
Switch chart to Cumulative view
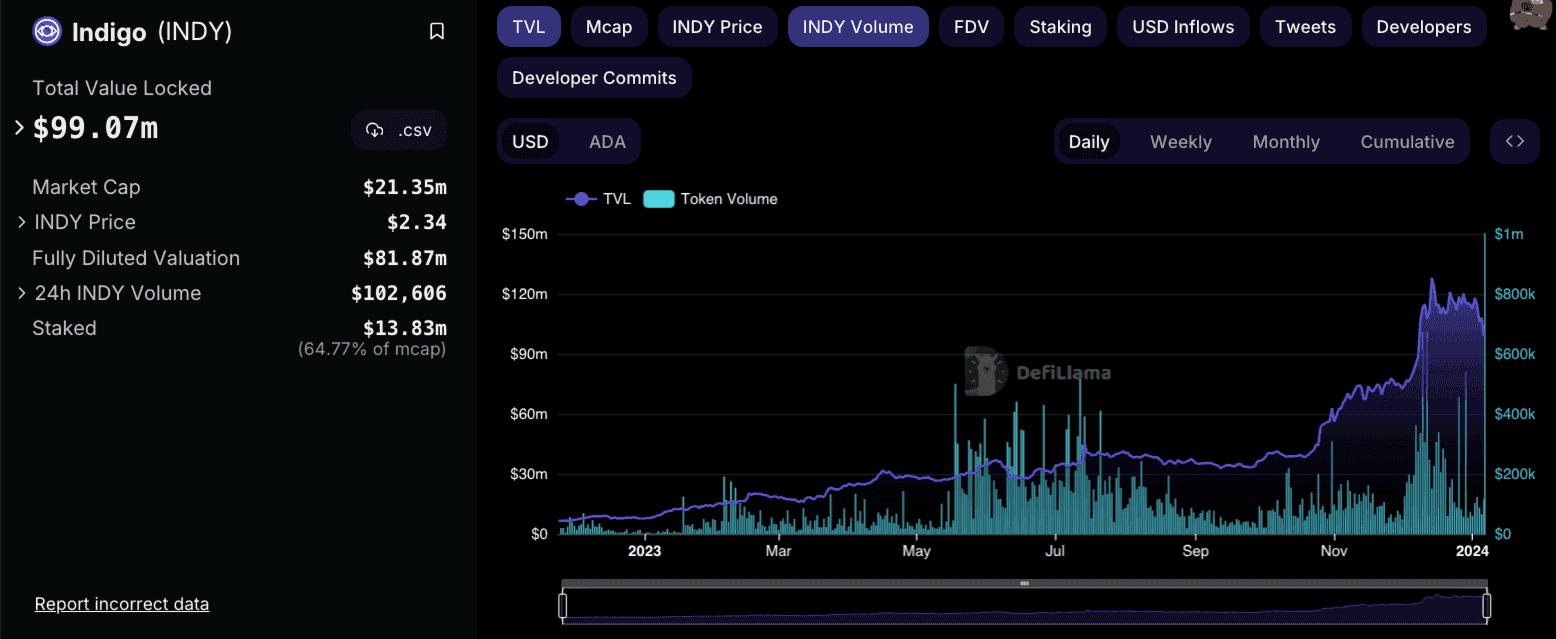tap(1406, 142)
